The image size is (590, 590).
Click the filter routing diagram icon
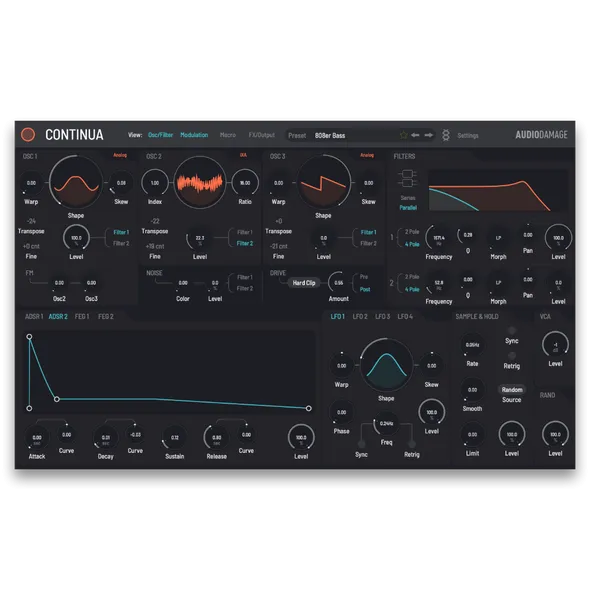tap(408, 178)
